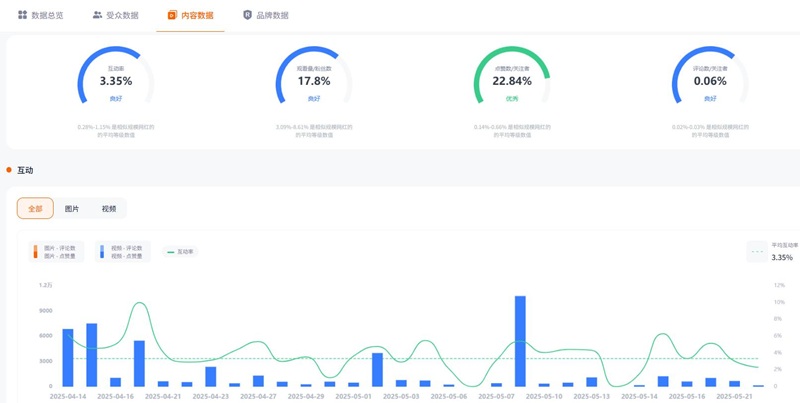Image resolution: width=800 pixels, height=403 pixels.
Task: Filter interactions by 视频
Action: (108, 209)
